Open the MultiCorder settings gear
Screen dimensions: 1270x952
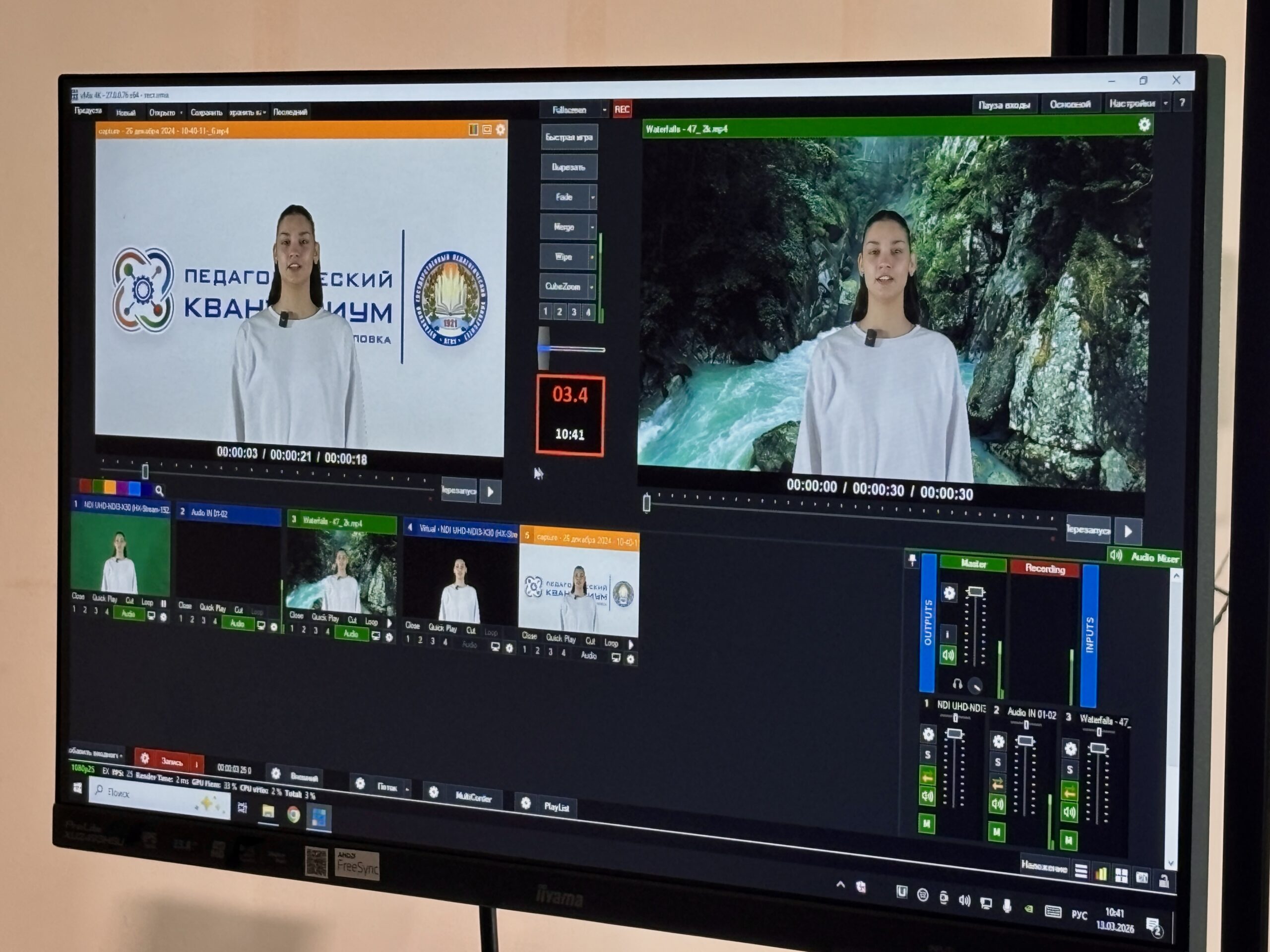434,792
